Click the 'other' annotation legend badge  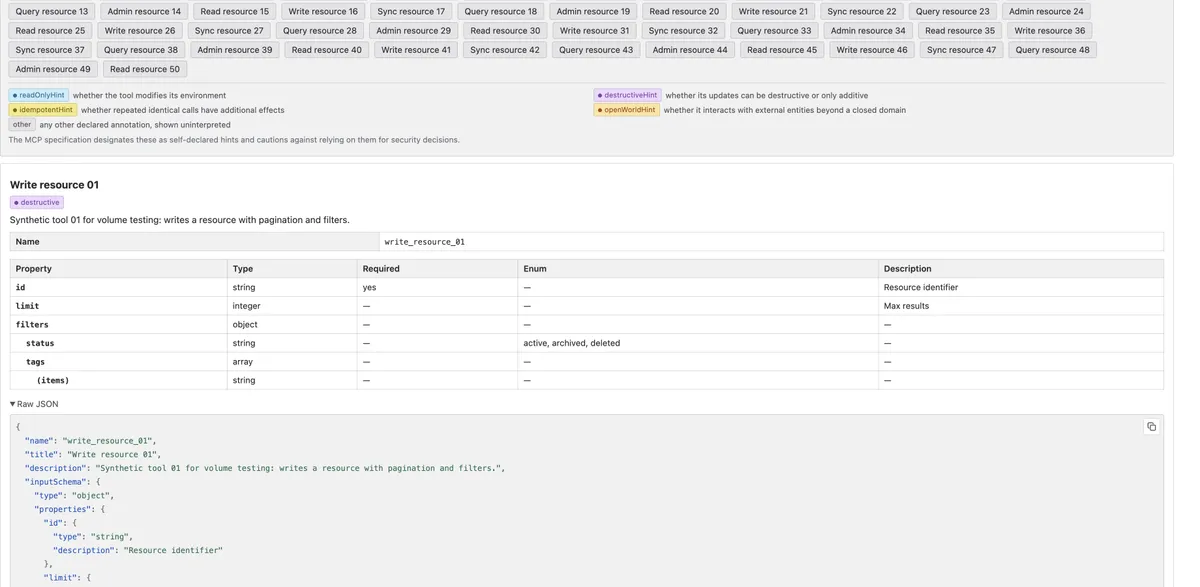(x=22, y=125)
